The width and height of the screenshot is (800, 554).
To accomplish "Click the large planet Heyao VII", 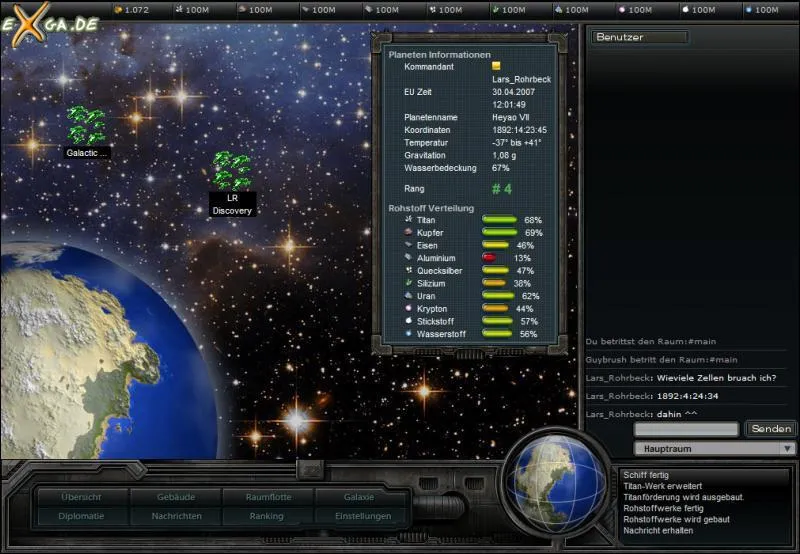I will 102,352.
